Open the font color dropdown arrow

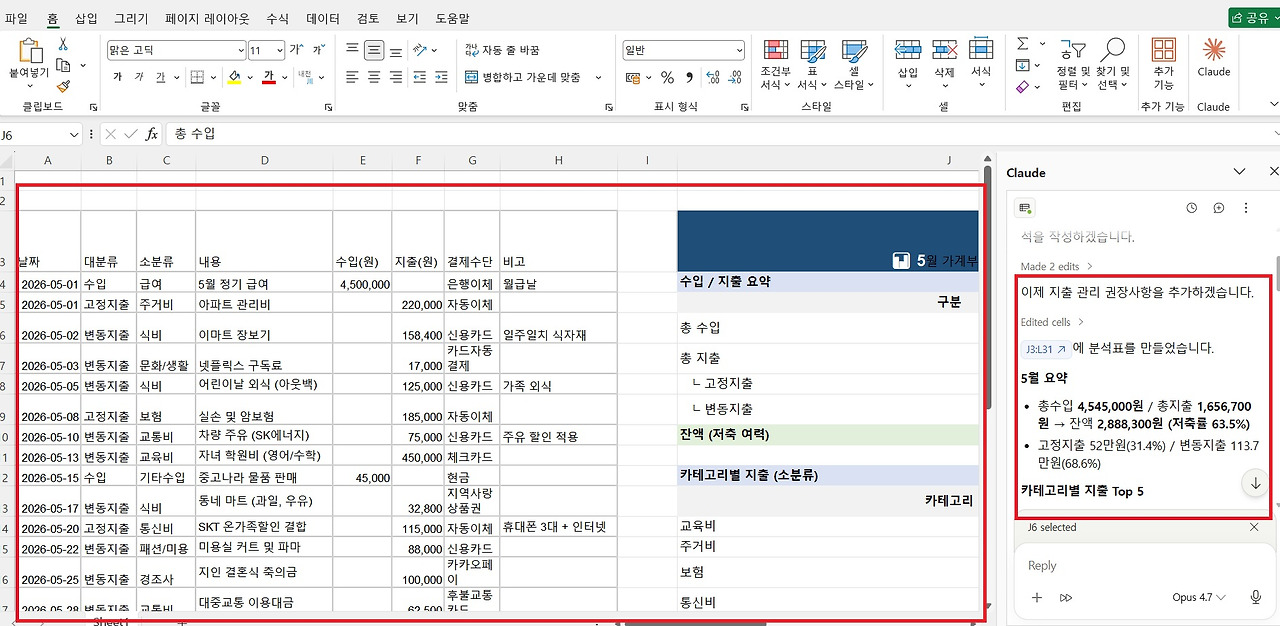click(x=283, y=77)
